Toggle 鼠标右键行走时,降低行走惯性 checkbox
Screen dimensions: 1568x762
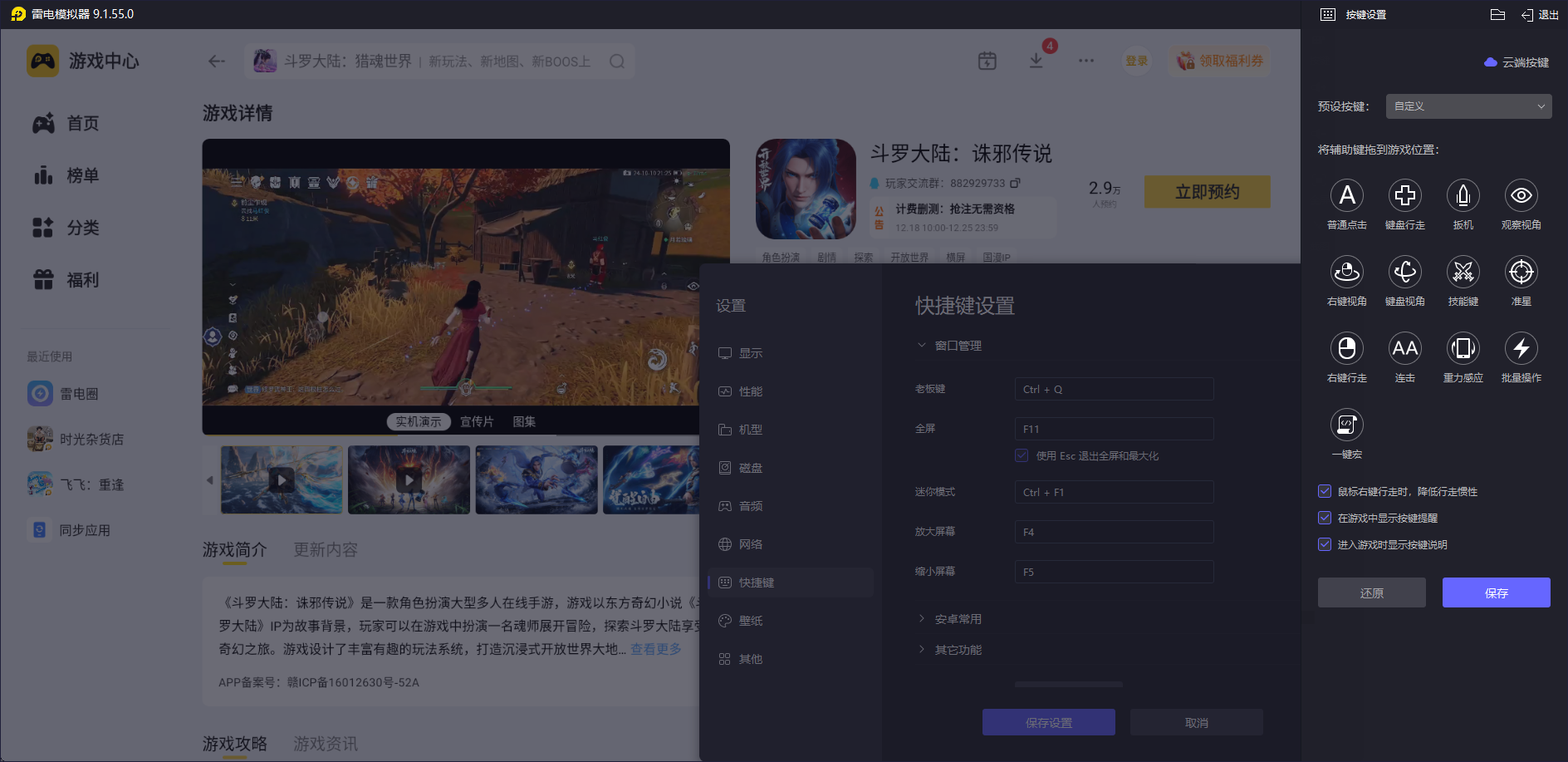click(x=1325, y=491)
